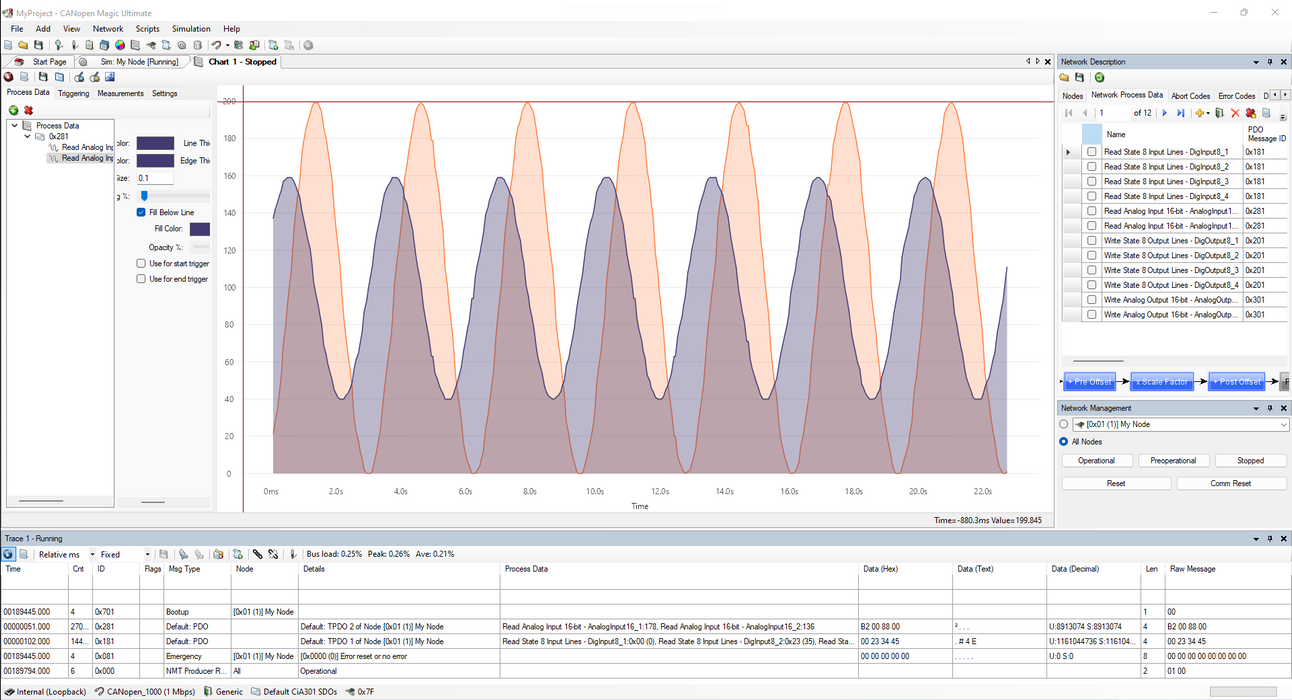Open the Relative ms time format dropdown
The width and height of the screenshot is (1292, 700).
(92, 554)
